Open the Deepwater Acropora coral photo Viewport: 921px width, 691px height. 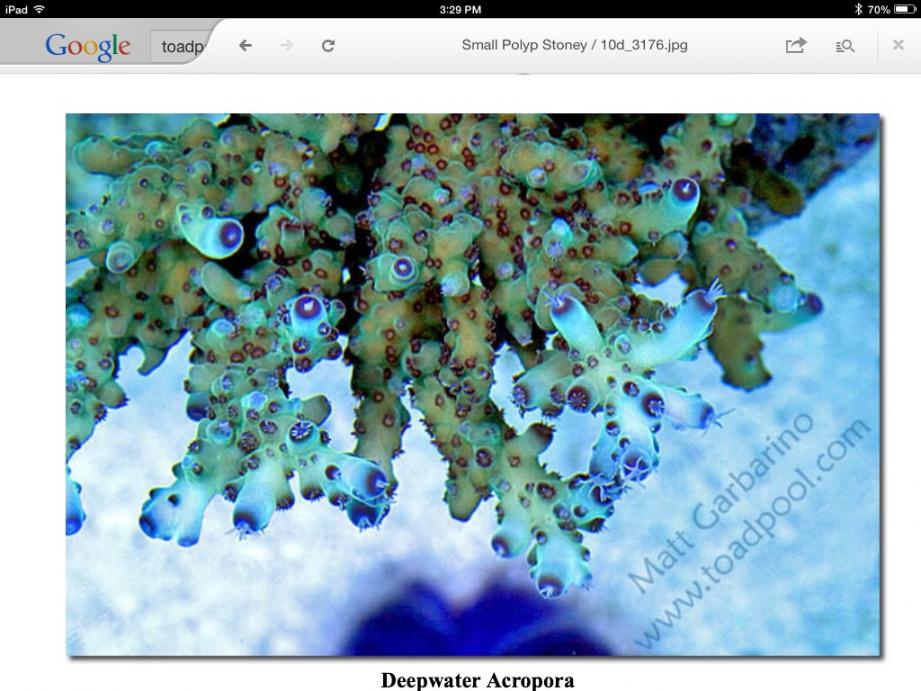click(473, 385)
